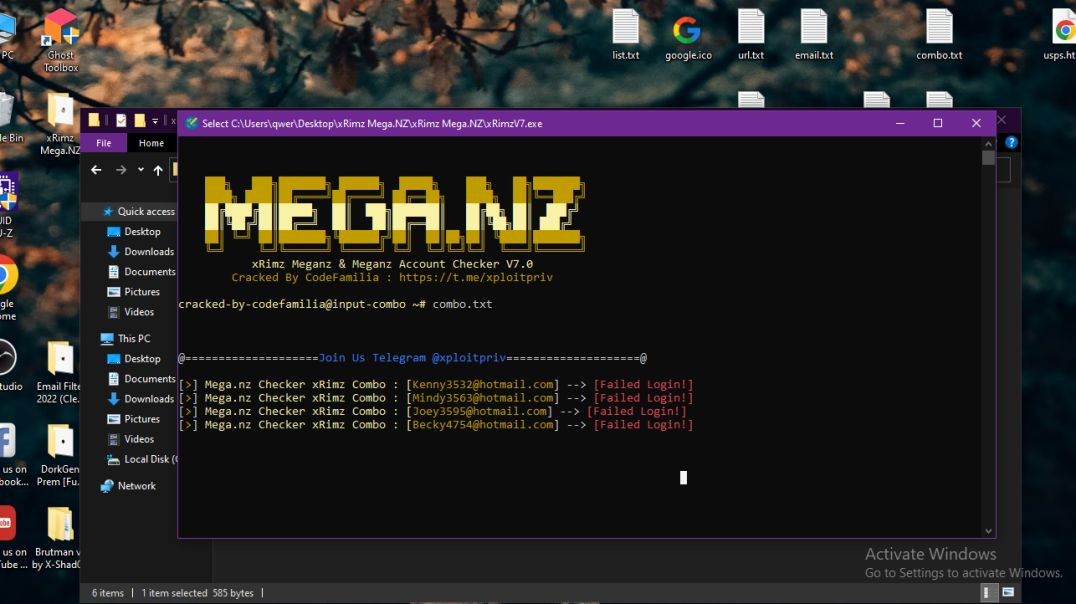Viewport: 1076px width, 604px height.
Task: Open the File tab in File Explorer
Action: [x=104, y=143]
